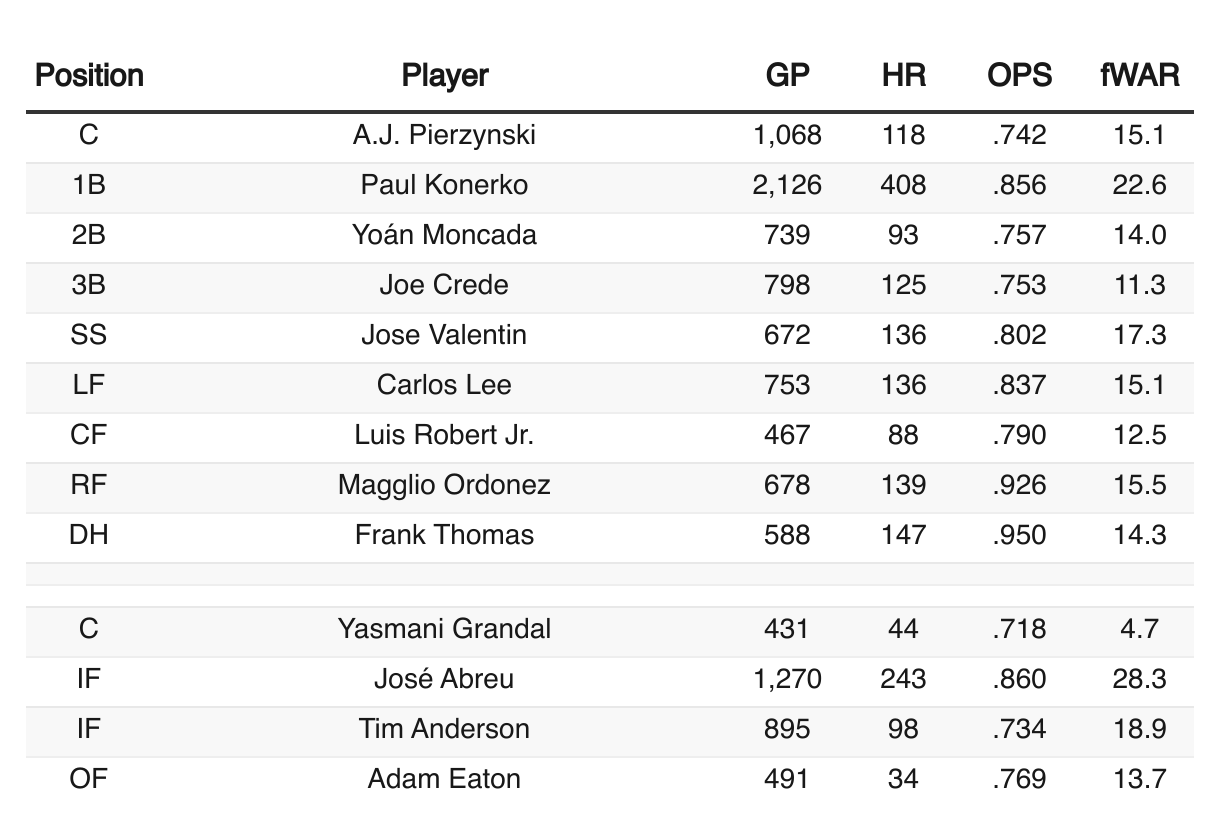Select A.J. Pierzynski player name
1220x832 pixels.
click(x=444, y=135)
